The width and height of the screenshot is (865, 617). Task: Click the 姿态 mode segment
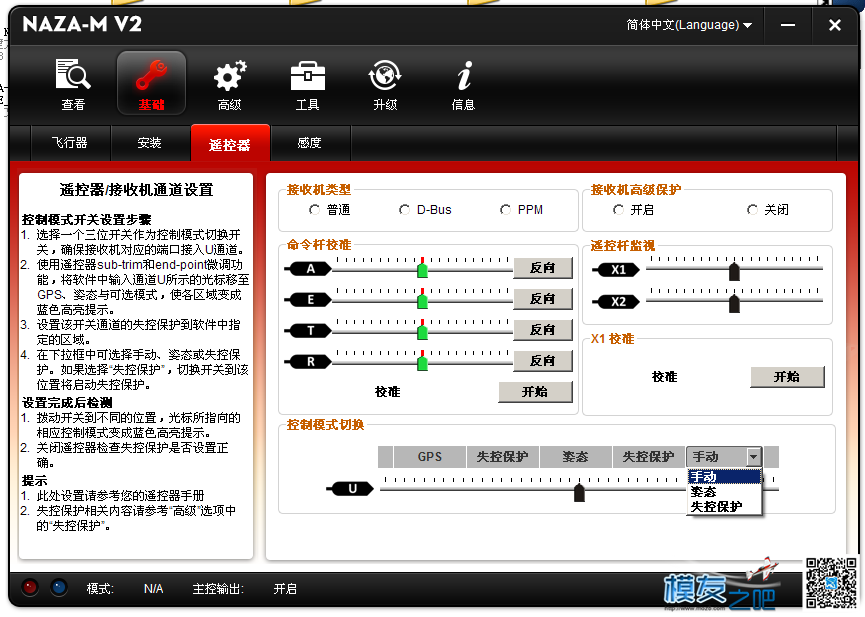click(x=575, y=457)
